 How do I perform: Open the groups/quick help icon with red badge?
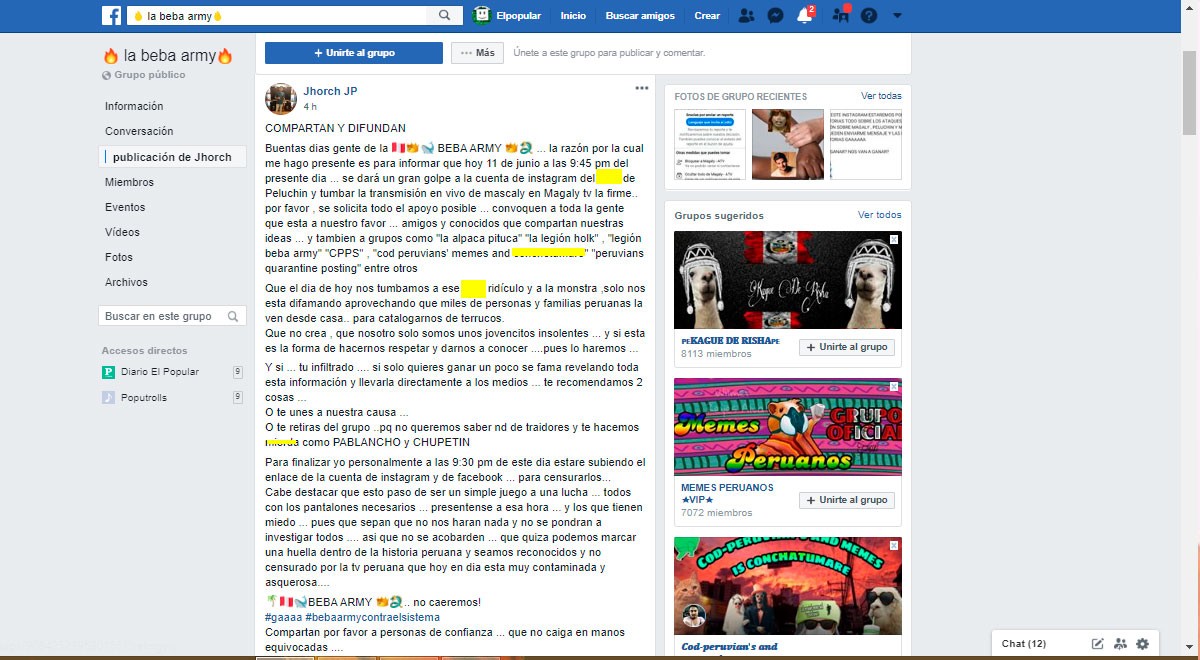tap(840, 16)
